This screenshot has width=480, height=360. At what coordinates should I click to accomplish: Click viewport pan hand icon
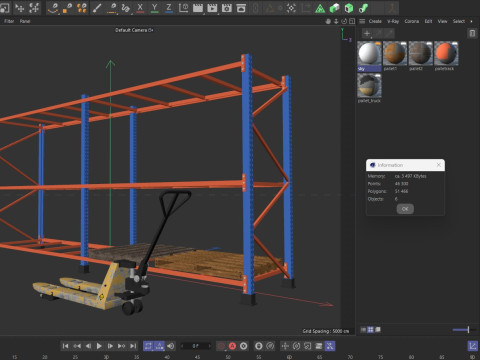(x=328, y=21)
